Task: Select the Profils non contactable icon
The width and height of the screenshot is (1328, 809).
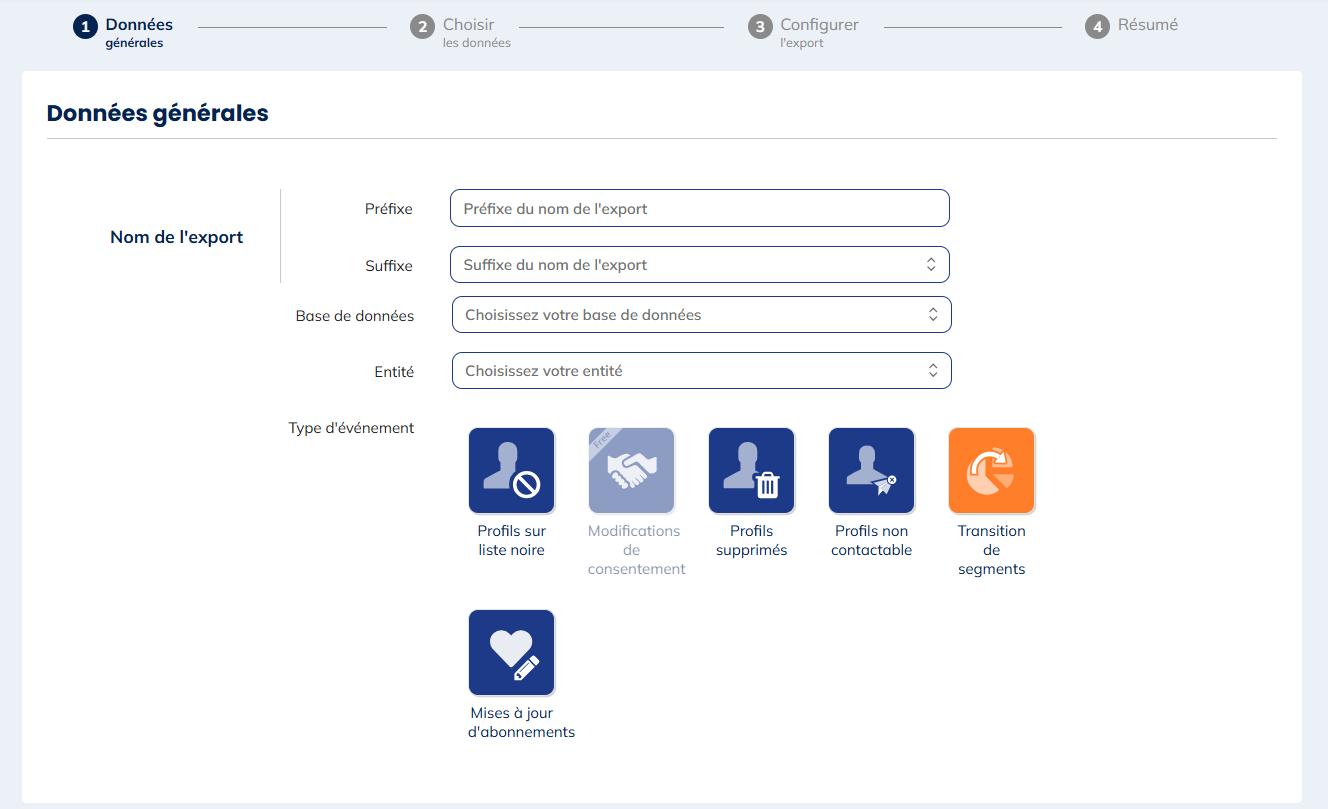Action: coord(871,471)
